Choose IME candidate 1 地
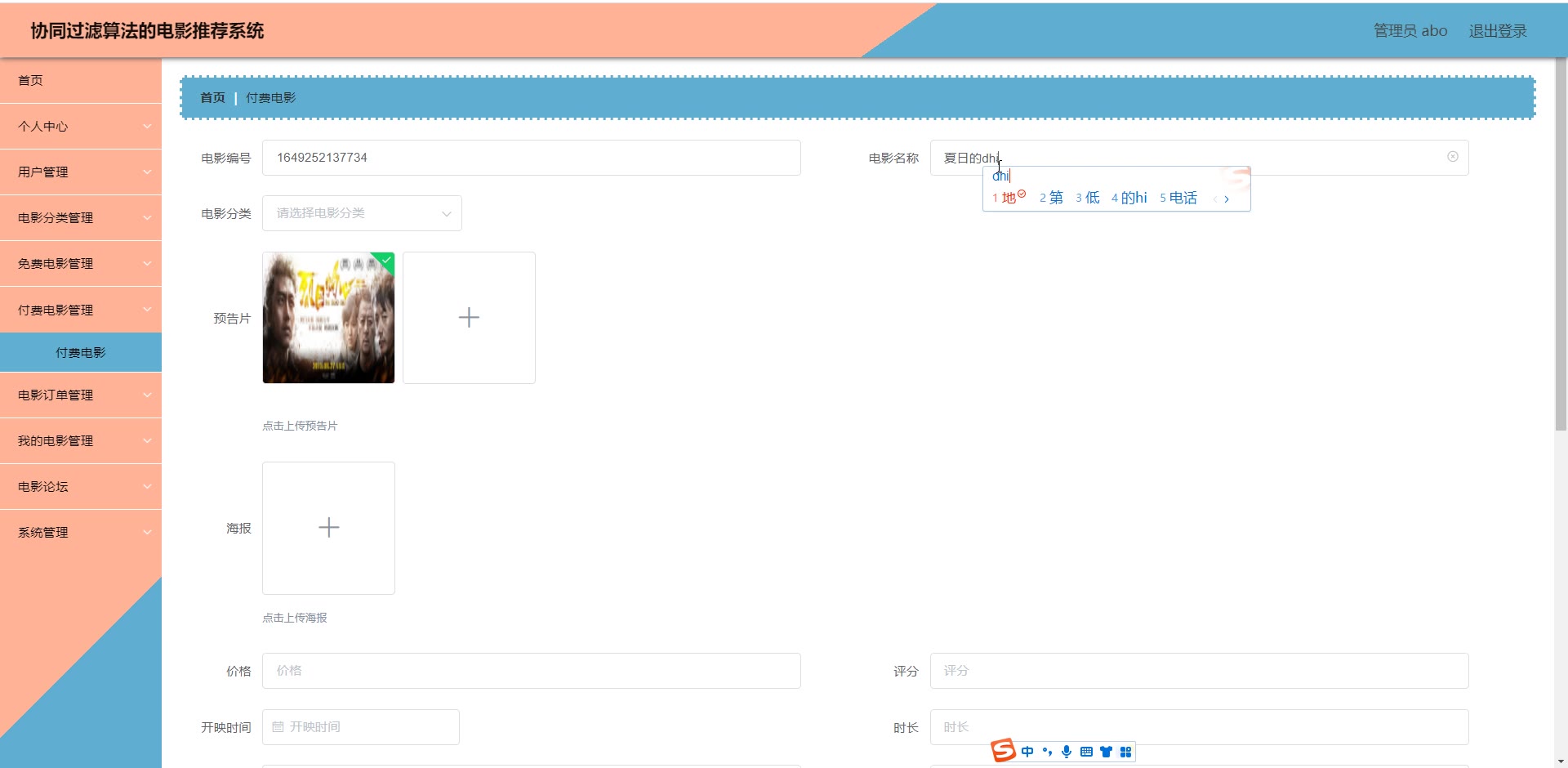 tap(1009, 198)
